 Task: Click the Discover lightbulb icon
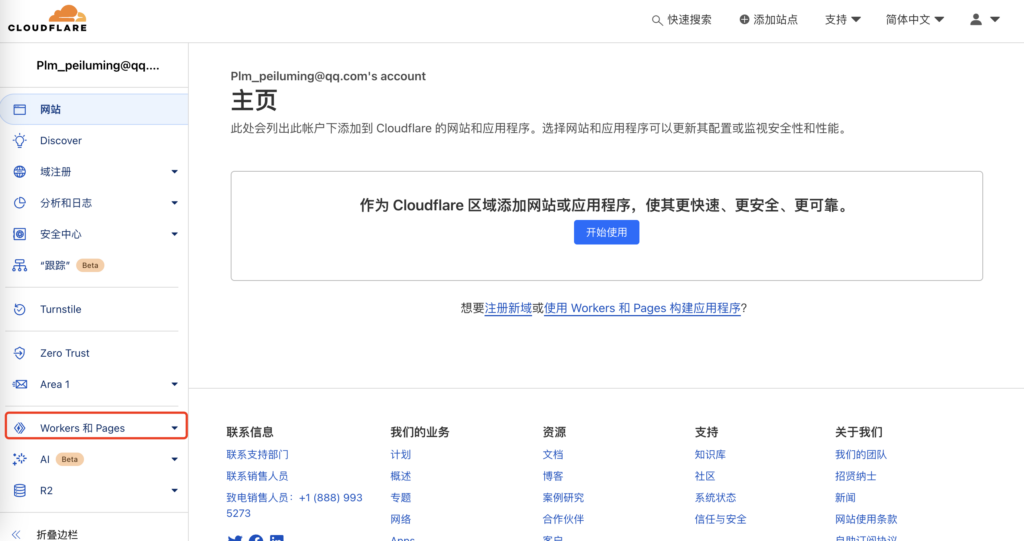[19, 141]
